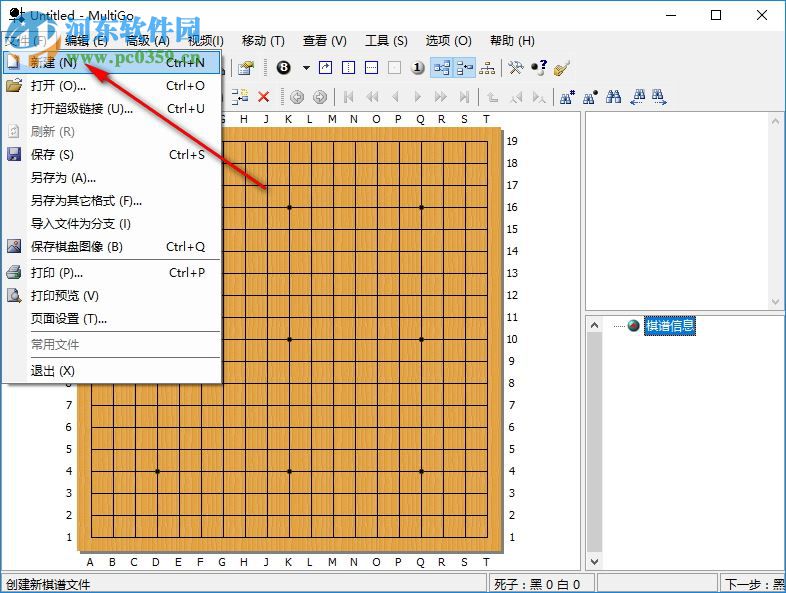Click the binoculars with hash mark icon
Viewport: 786px width, 593px height.
(x=567, y=96)
